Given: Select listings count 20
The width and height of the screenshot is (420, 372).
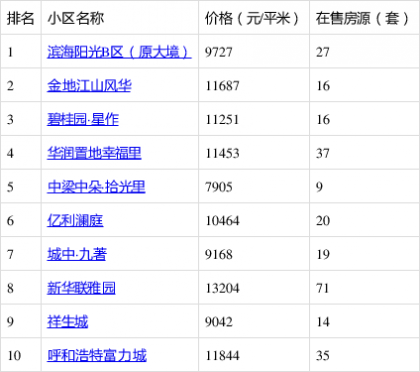Looking at the screenshot, I should (x=323, y=221).
